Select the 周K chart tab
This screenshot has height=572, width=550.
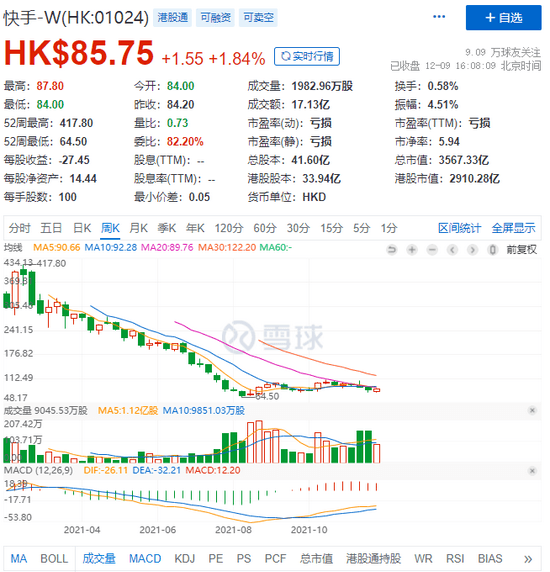(x=110, y=228)
